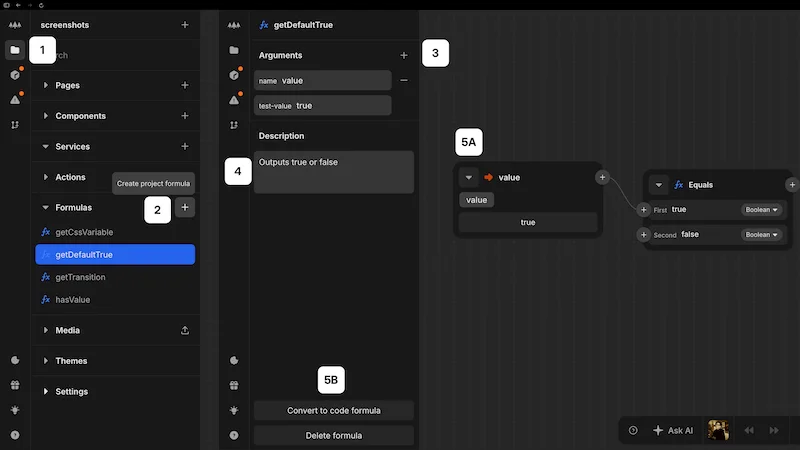This screenshot has width=800, height=450.
Task: Click the lightbulb icon in the far-left sidebar
Action: click(x=15, y=410)
